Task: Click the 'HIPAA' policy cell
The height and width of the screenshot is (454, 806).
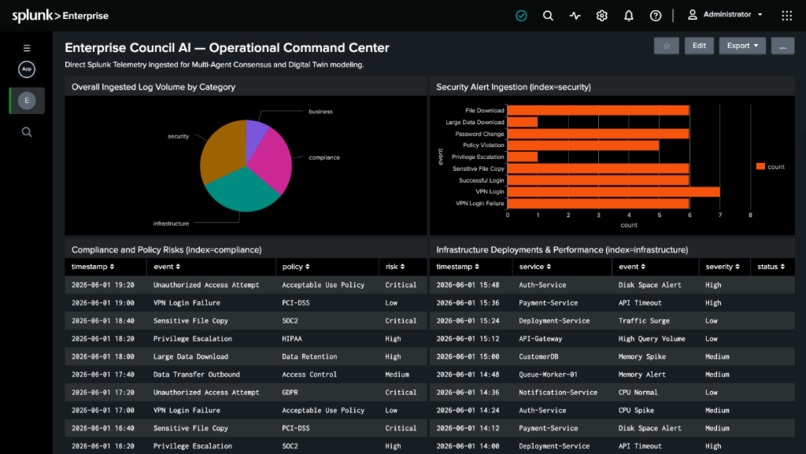Action: click(x=291, y=339)
